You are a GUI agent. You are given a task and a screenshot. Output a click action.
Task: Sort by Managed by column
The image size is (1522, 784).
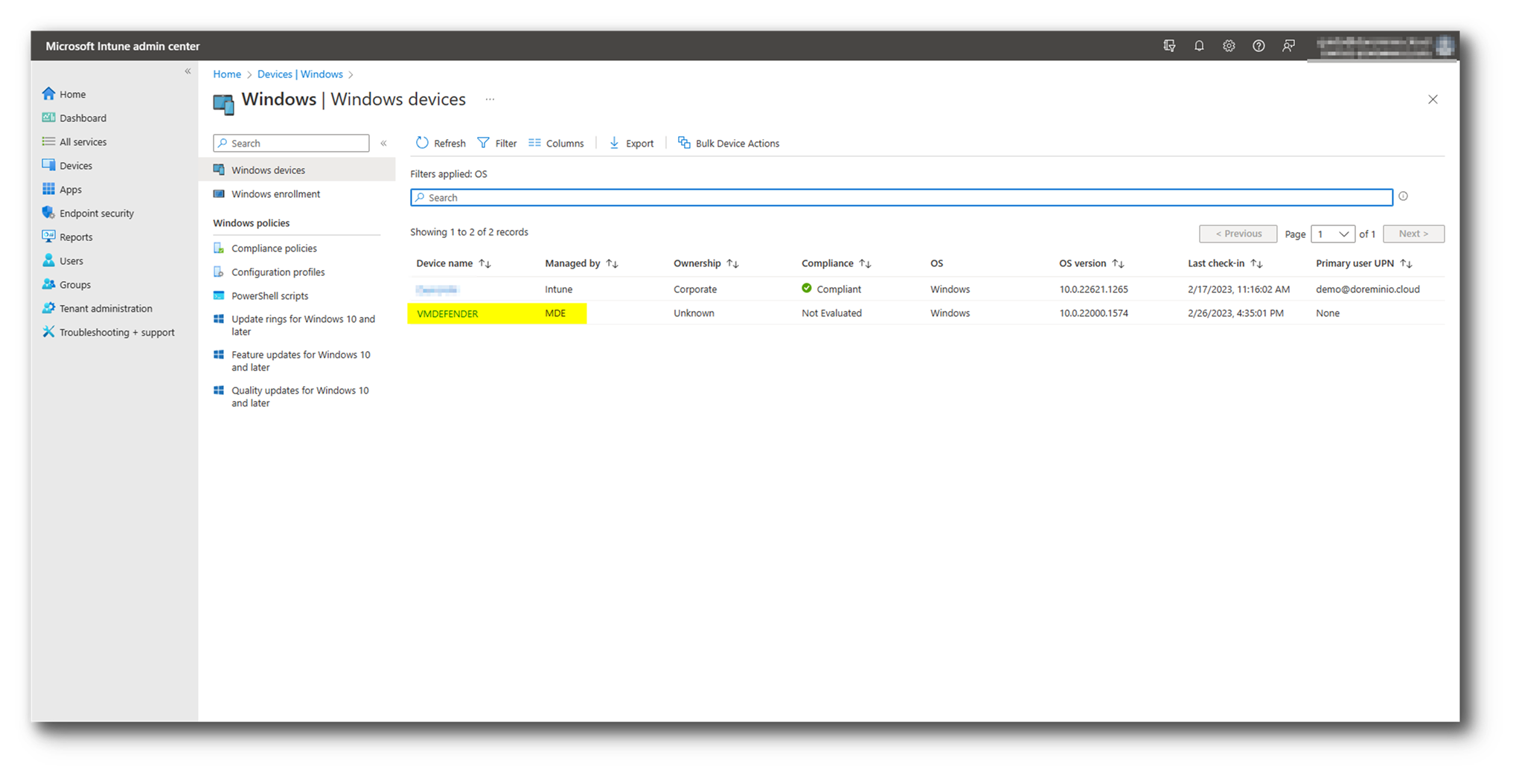(x=581, y=263)
